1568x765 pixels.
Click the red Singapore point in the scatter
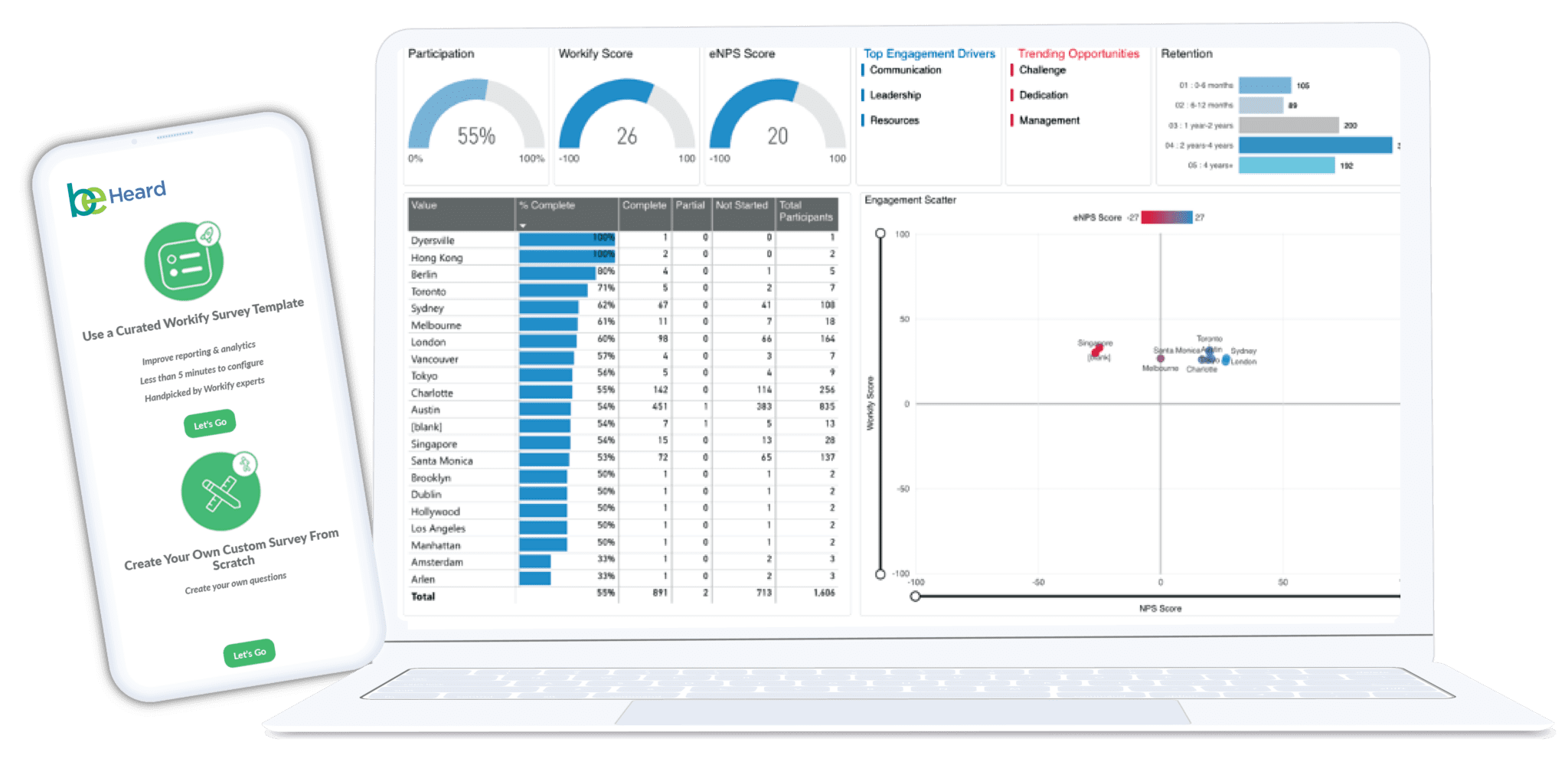pyautogui.click(x=1097, y=350)
